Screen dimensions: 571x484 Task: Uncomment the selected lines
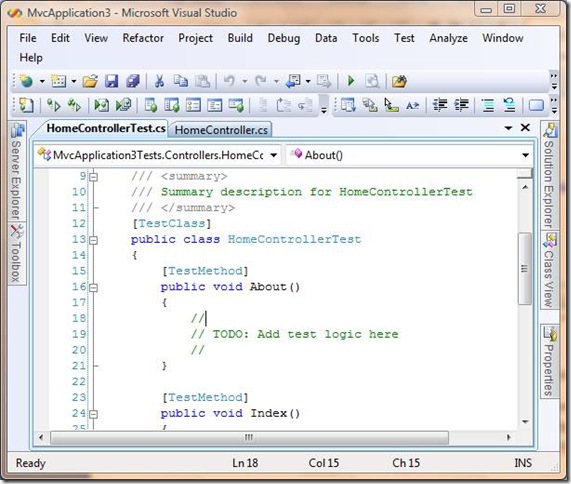coord(509,106)
